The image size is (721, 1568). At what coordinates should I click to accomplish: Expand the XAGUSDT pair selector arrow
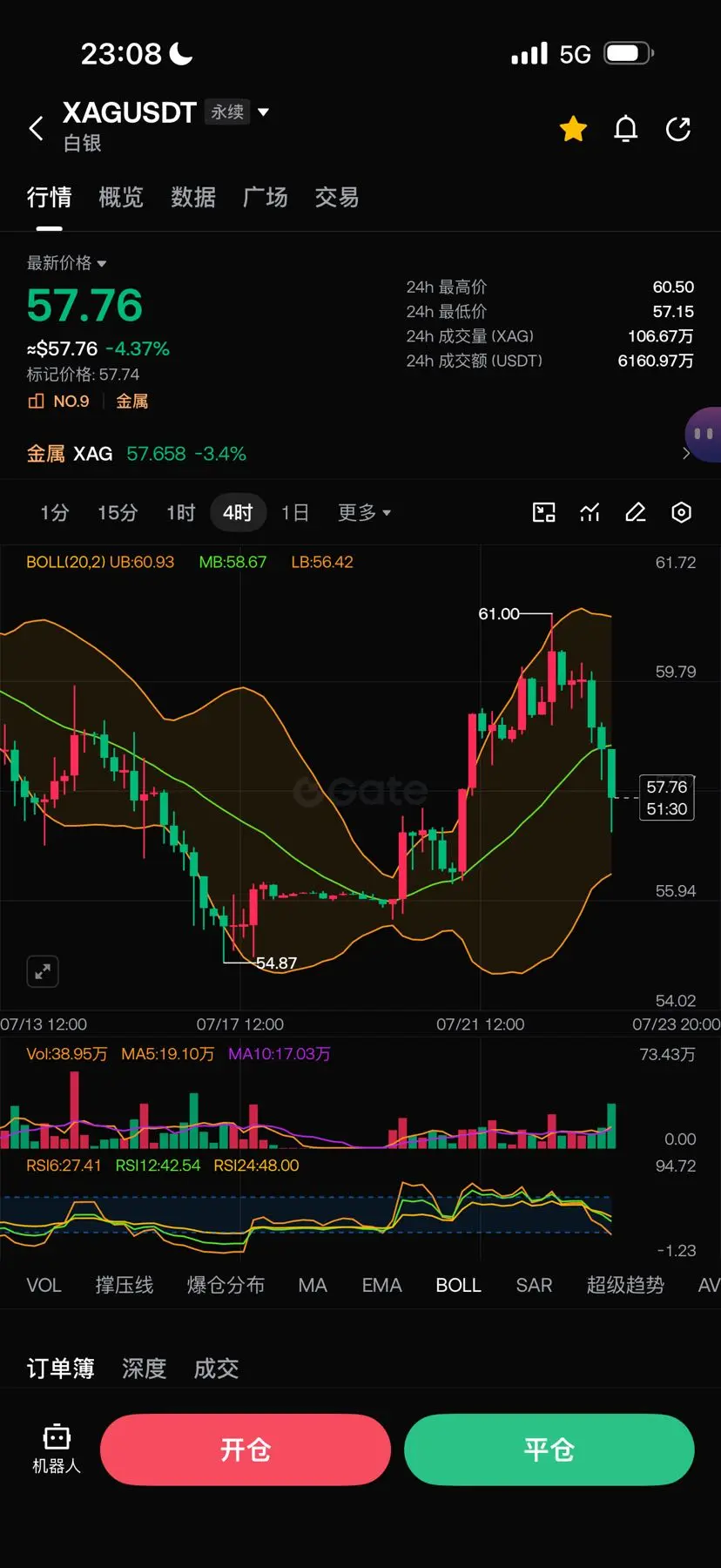coord(264,112)
